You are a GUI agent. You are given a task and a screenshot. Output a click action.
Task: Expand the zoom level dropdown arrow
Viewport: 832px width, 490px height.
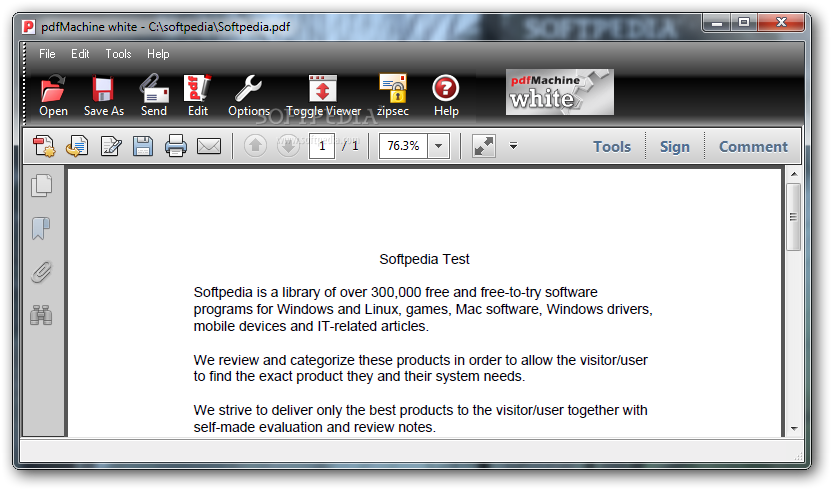(x=439, y=146)
